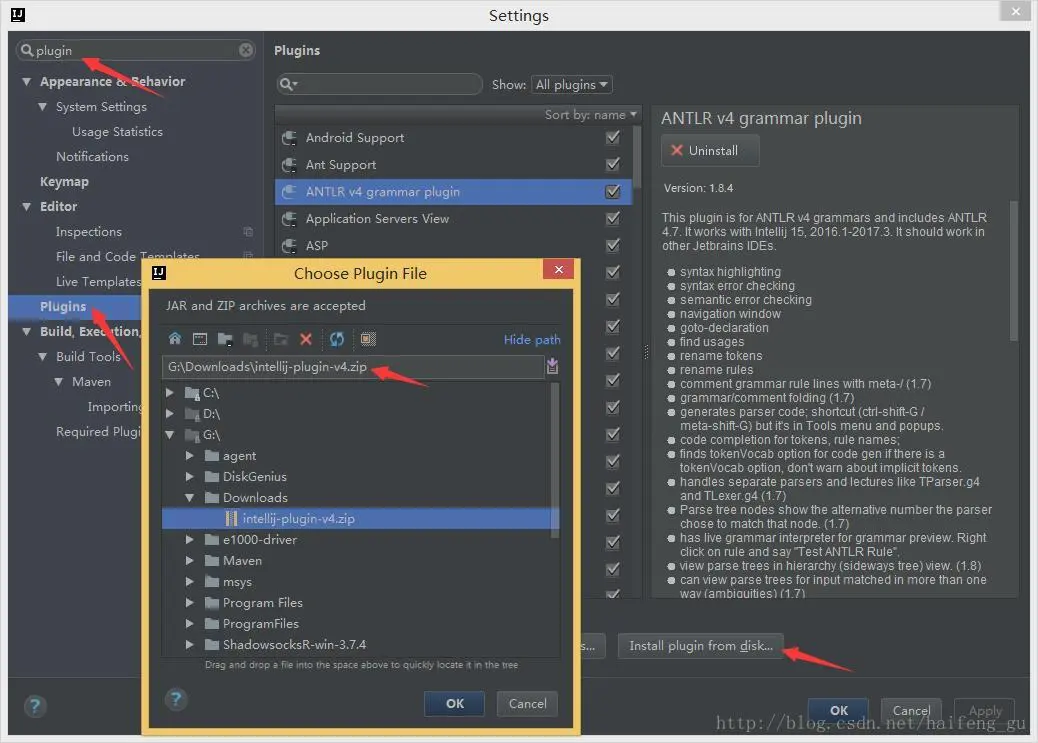Toggle ANTLR v4 grammar plugin checkbox
Screen dimensions: 1038x743
(613, 191)
